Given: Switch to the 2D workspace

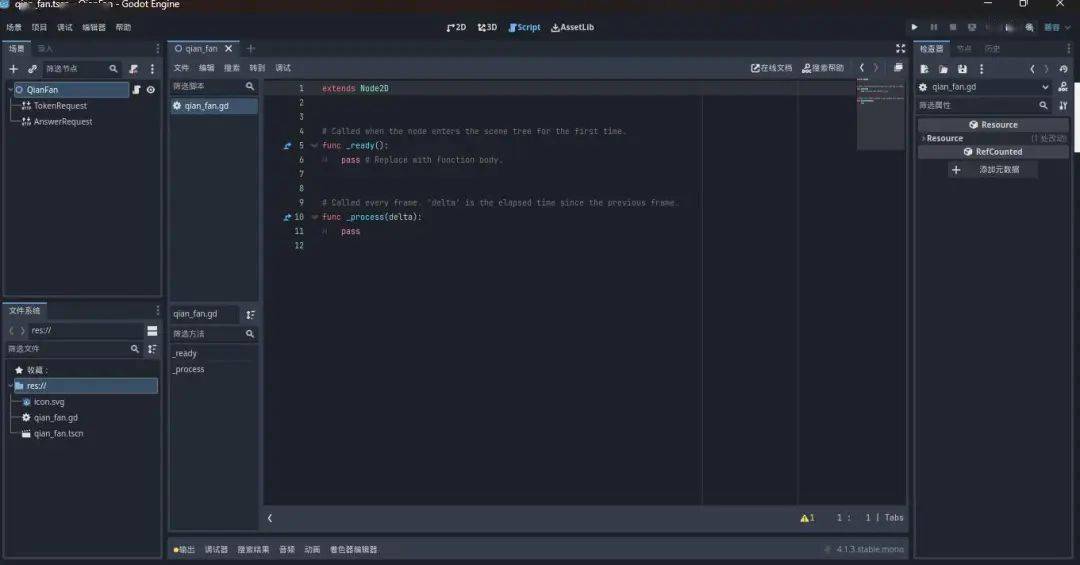Looking at the screenshot, I should [456, 28].
